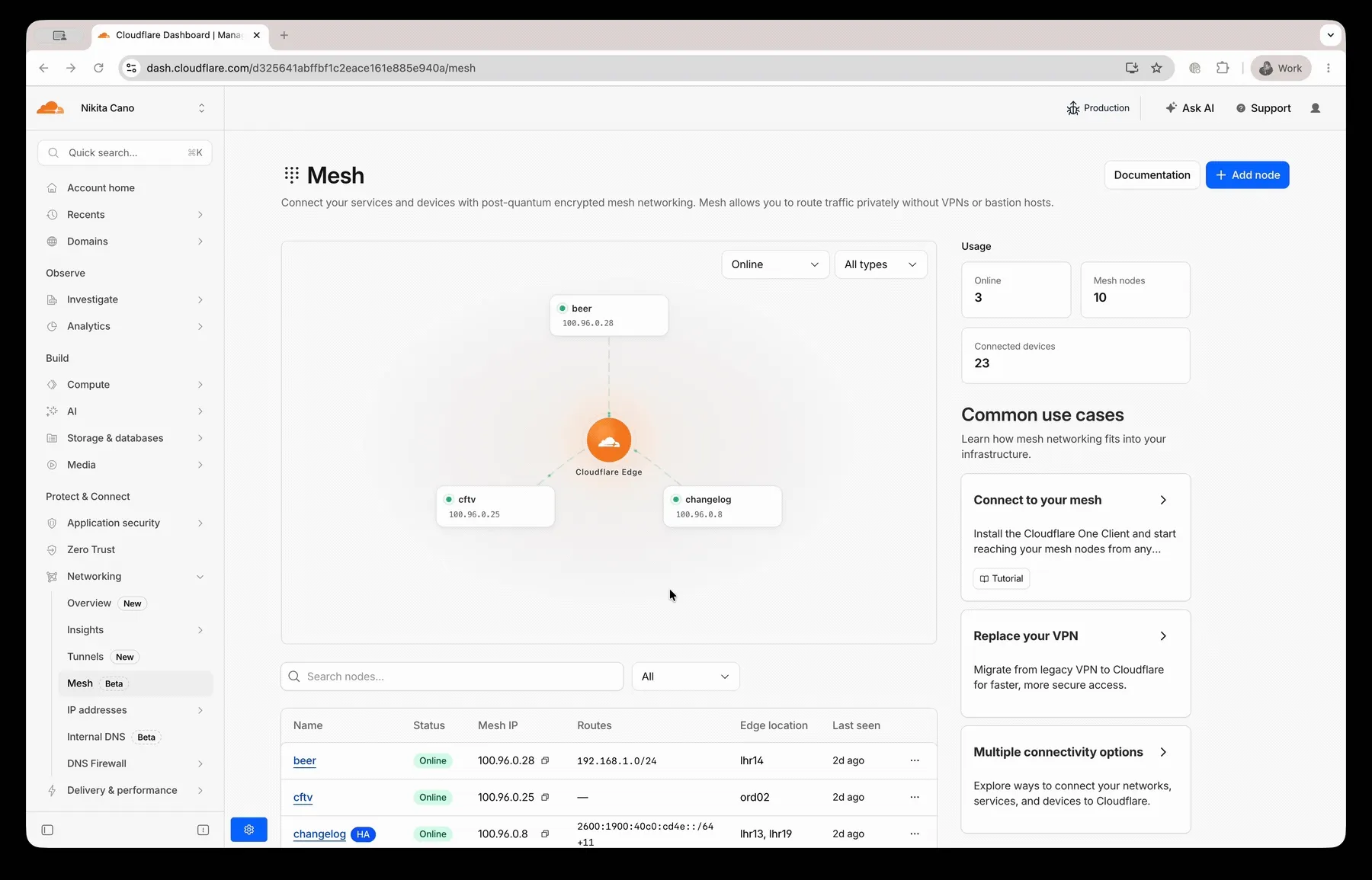The height and width of the screenshot is (880, 1372).
Task: Click the Production environment indicator
Action: coord(1098,108)
